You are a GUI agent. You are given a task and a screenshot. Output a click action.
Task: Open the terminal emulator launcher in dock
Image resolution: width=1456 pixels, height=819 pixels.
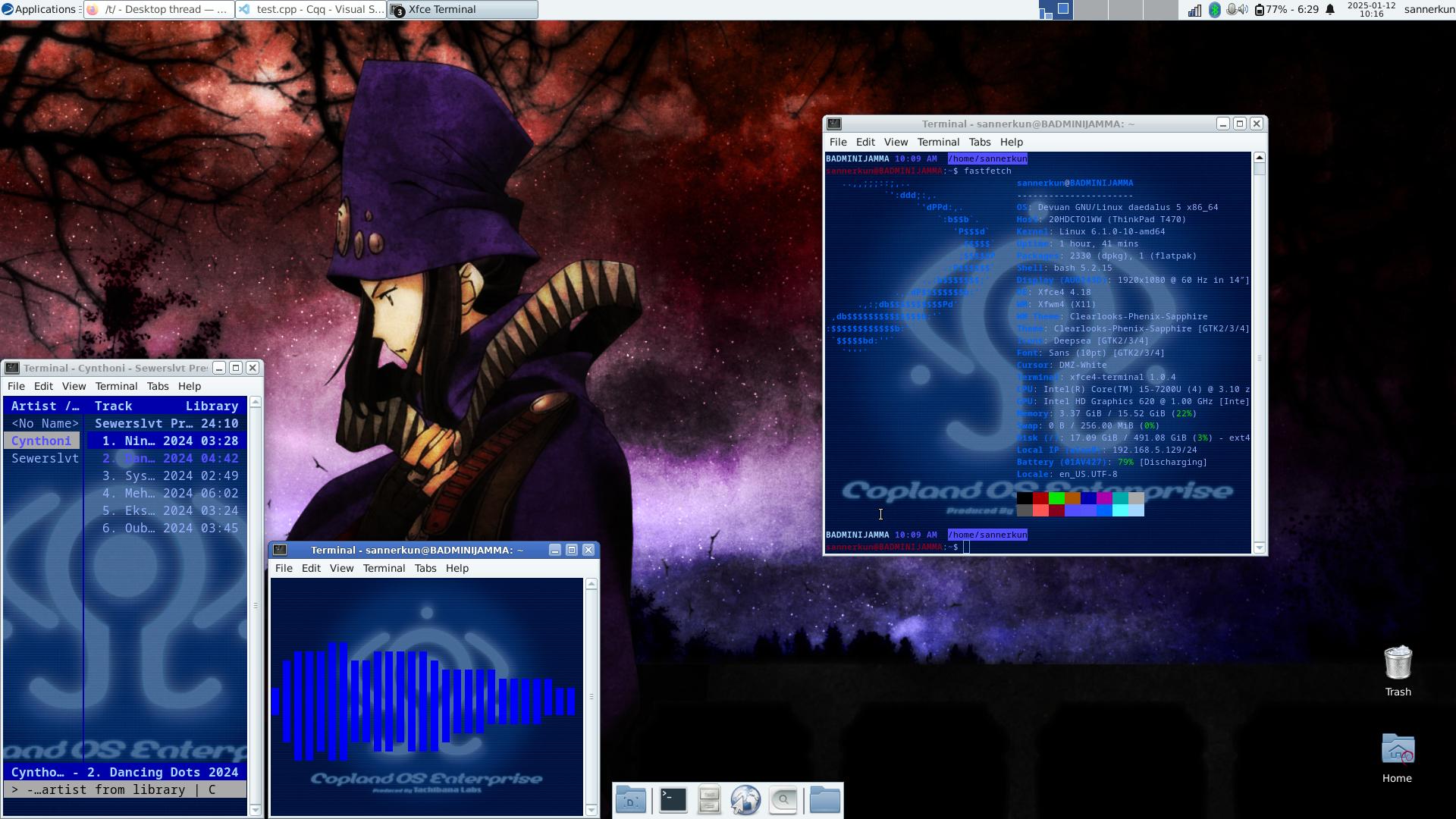point(673,800)
